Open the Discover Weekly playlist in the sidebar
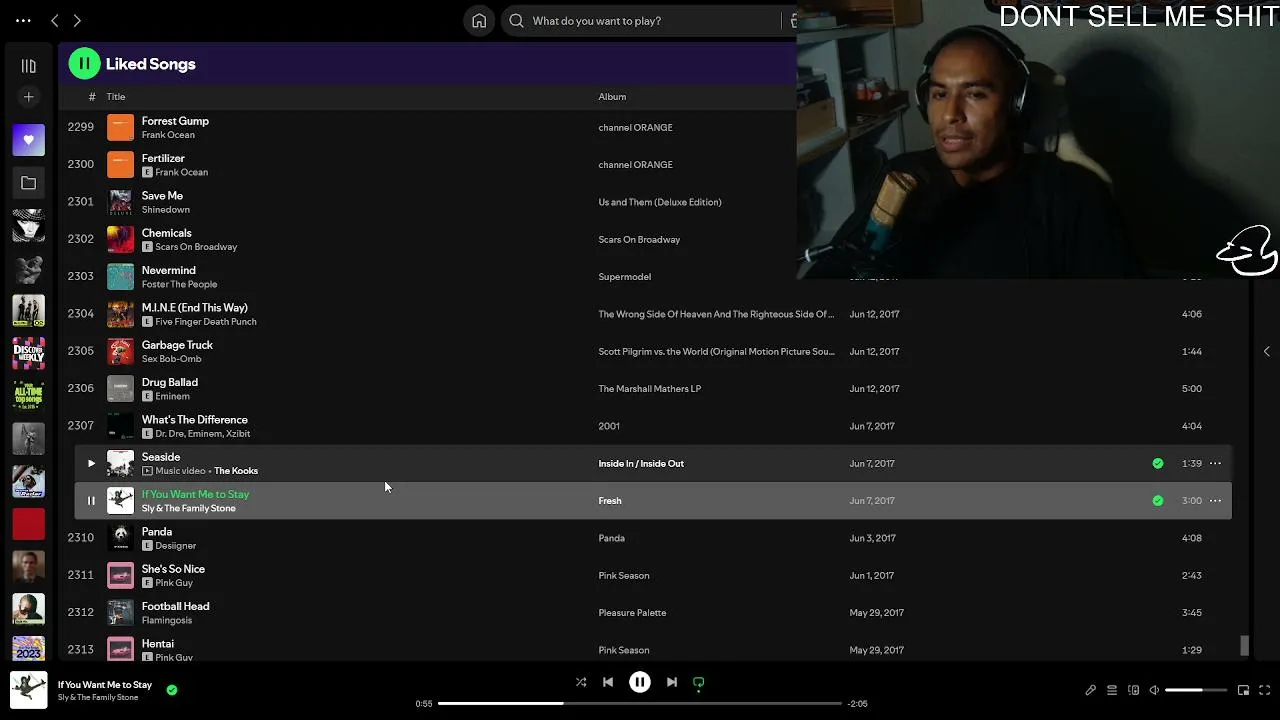The width and height of the screenshot is (1280, 720). pyautogui.click(x=29, y=353)
